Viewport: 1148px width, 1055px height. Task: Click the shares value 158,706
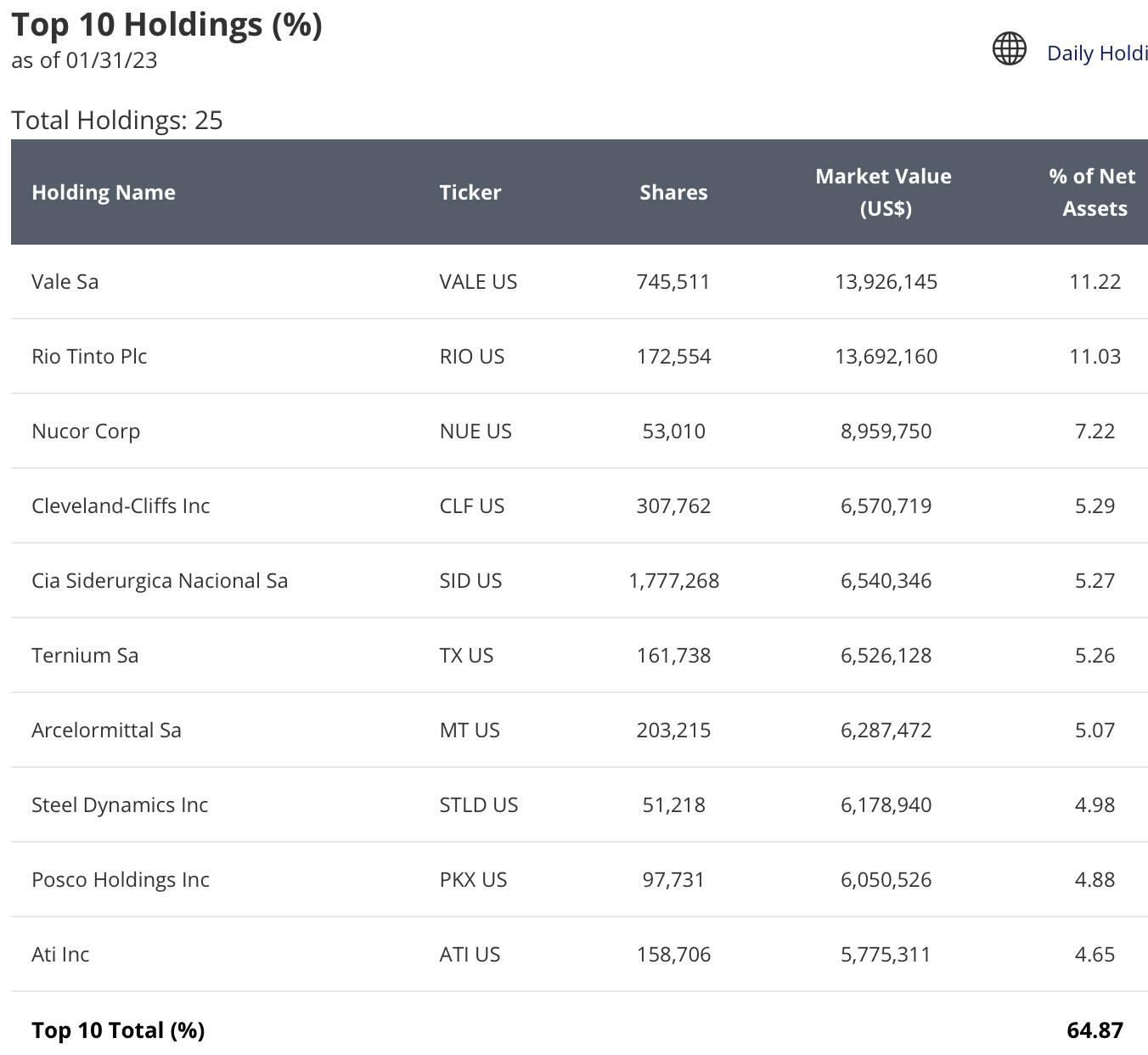(673, 954)
